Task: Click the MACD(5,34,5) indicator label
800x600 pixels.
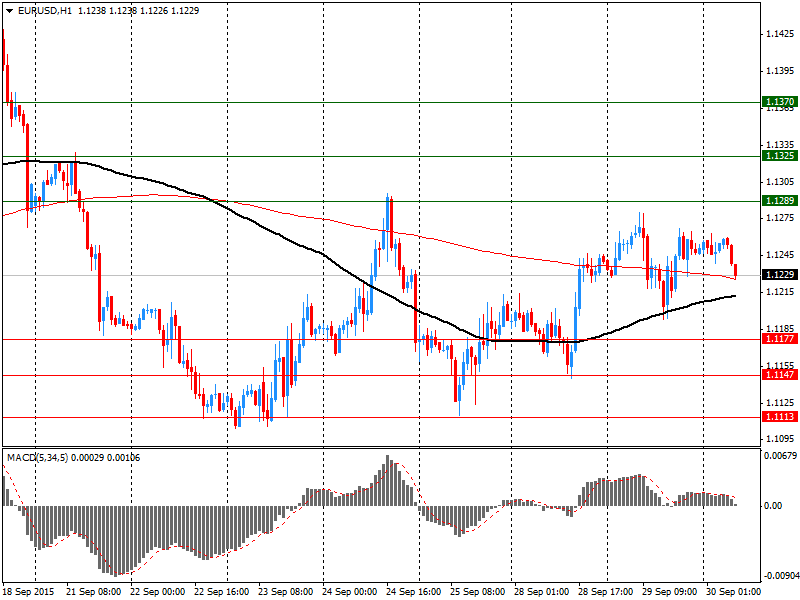Action: pyautogui.click(x=38, y=458)
